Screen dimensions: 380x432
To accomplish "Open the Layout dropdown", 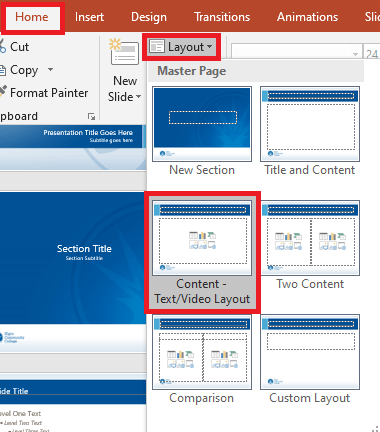I will [x=181, y=47].
